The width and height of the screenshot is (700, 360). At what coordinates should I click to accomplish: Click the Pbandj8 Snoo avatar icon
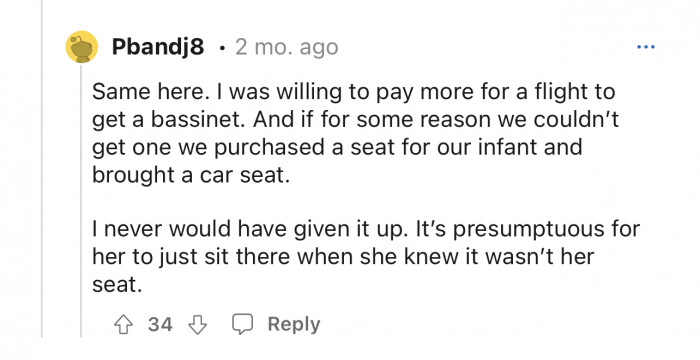coord(82,46)
